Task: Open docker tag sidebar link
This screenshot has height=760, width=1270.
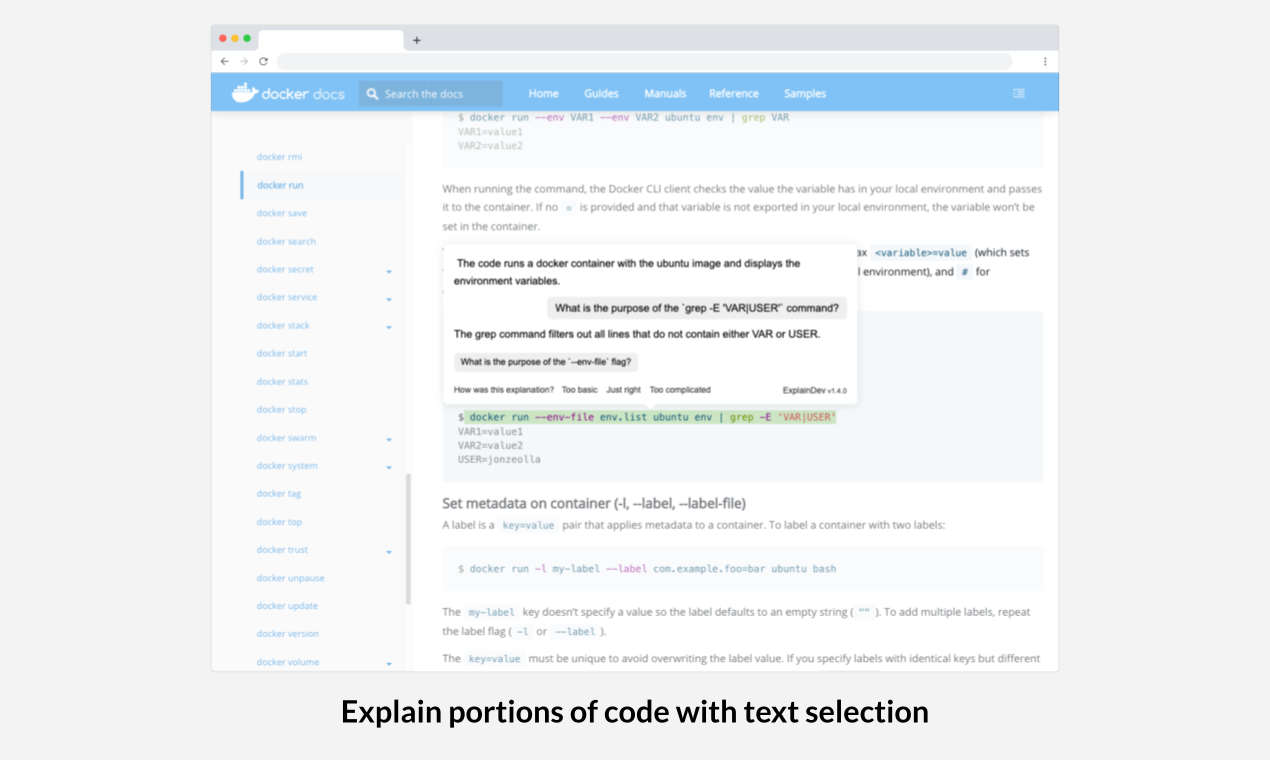Action: click(x=279, y=493)
